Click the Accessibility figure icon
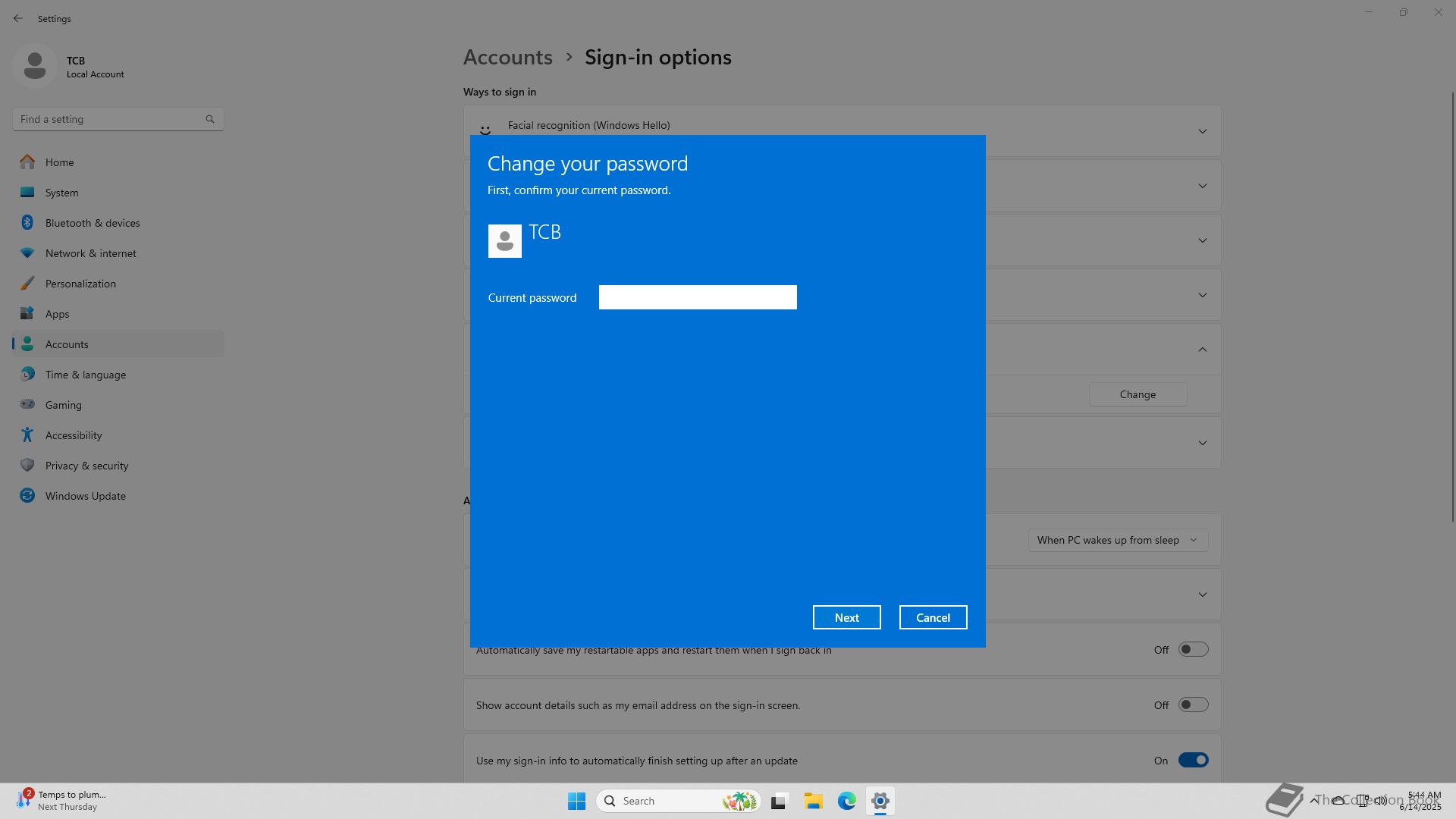1456x819 pixels. coord(27,435)
